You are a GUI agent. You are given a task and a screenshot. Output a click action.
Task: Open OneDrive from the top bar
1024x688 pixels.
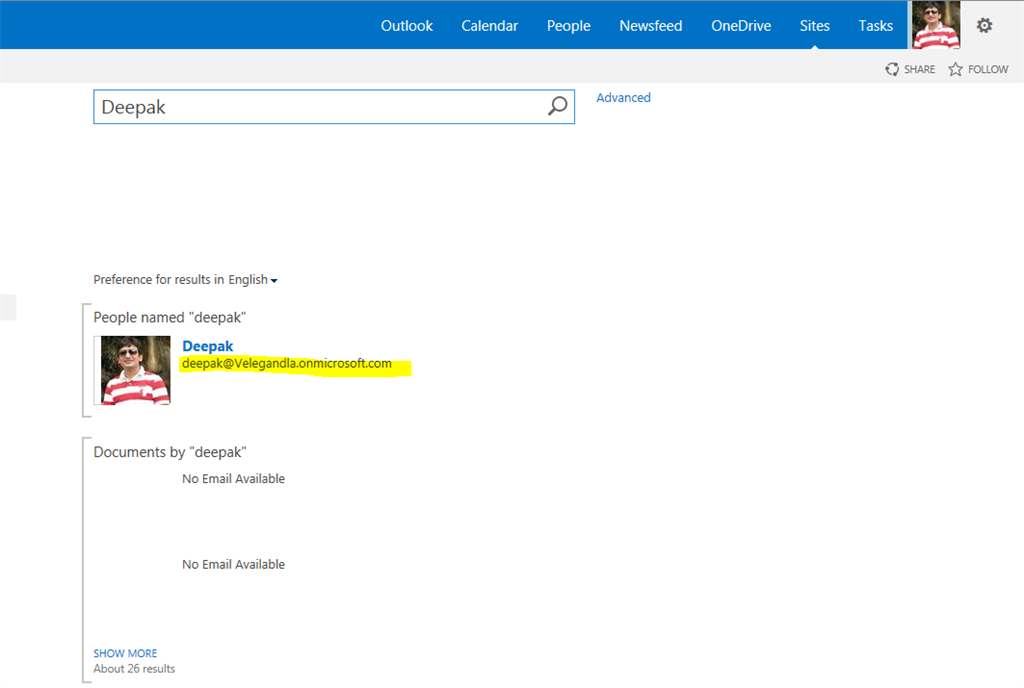(x=741, y=26)
